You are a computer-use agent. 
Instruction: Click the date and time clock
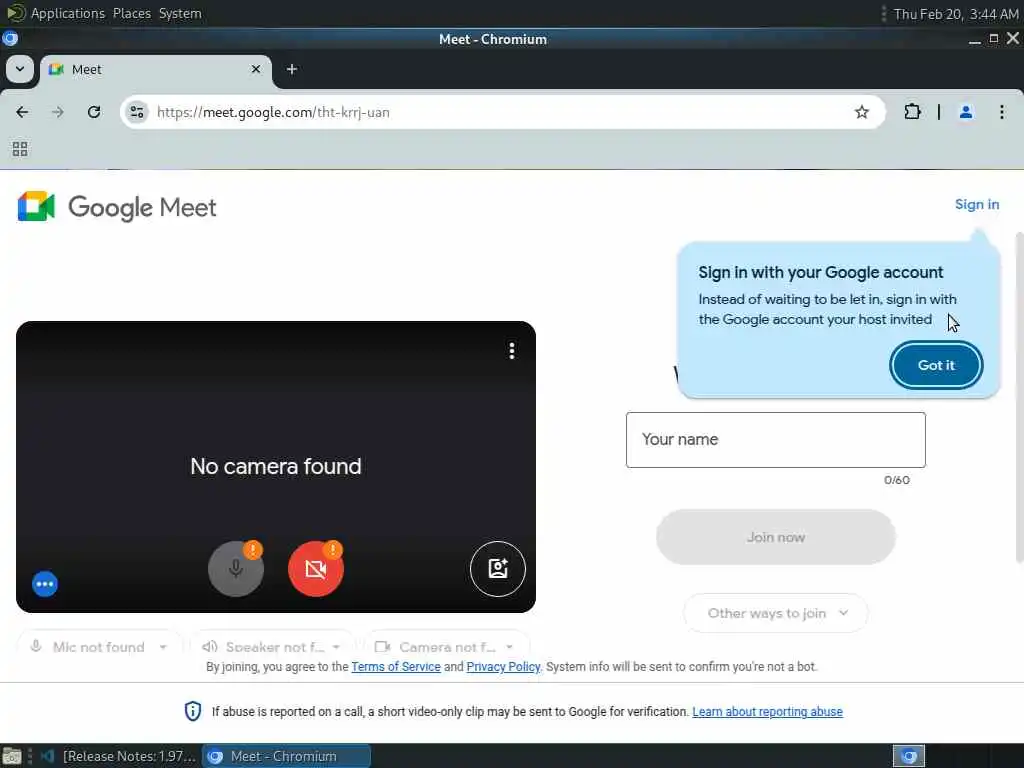click(x=955, y=14)
